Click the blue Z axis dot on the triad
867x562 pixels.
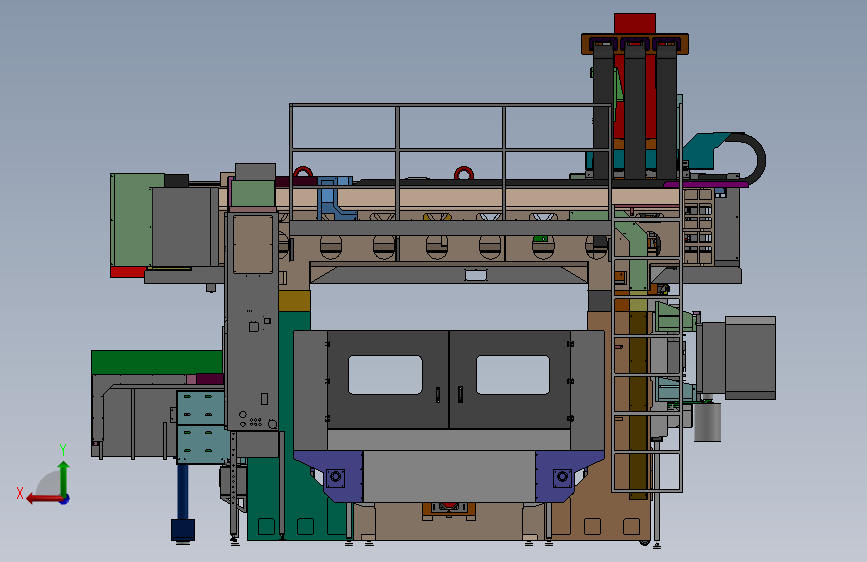coord(65,499)
